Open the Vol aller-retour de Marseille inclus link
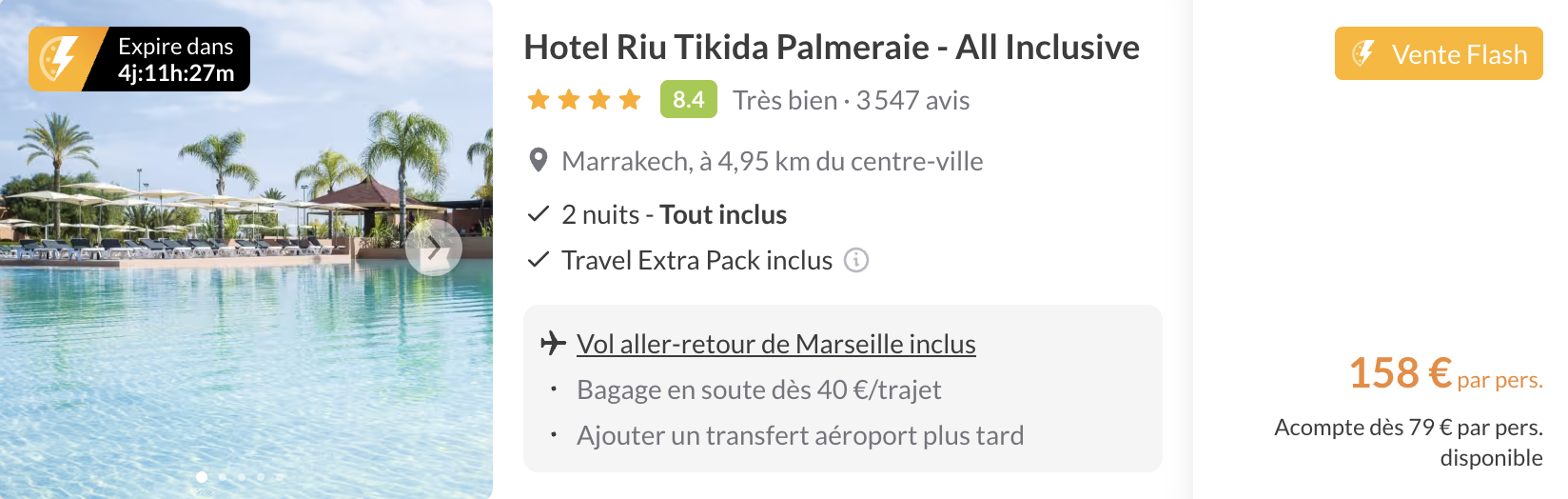This screenshot has height=499, width=1568. coord(775,344)
